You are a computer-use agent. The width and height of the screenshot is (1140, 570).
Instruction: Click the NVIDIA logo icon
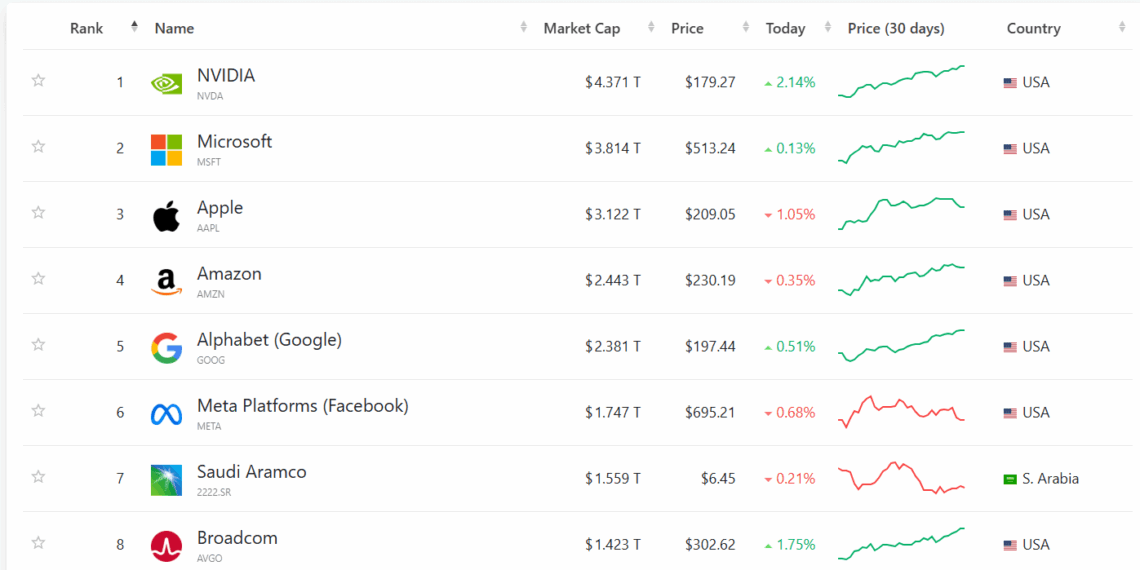click(166, 83)
